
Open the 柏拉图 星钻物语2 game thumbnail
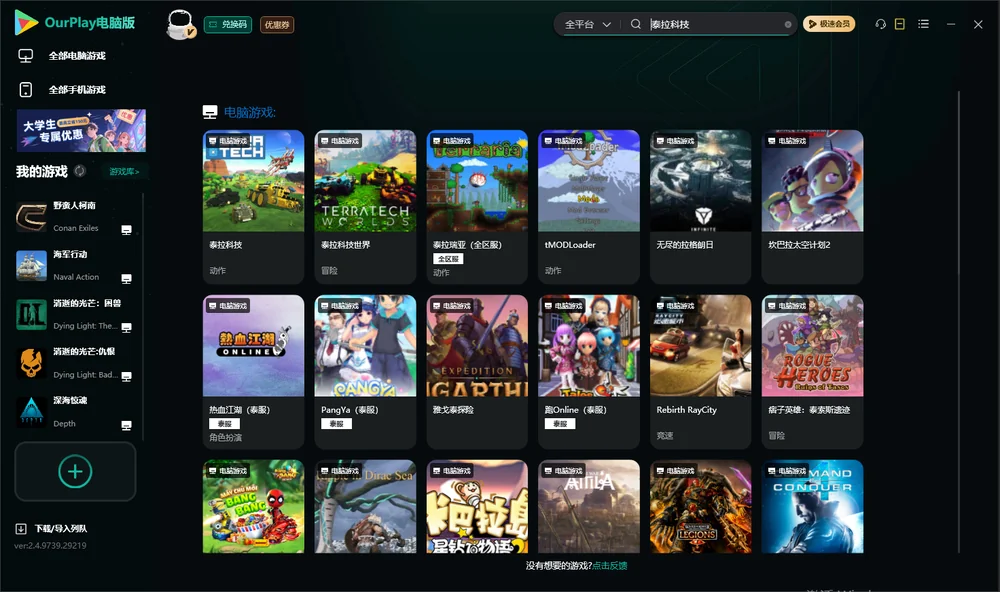click(x=477, y=507)
